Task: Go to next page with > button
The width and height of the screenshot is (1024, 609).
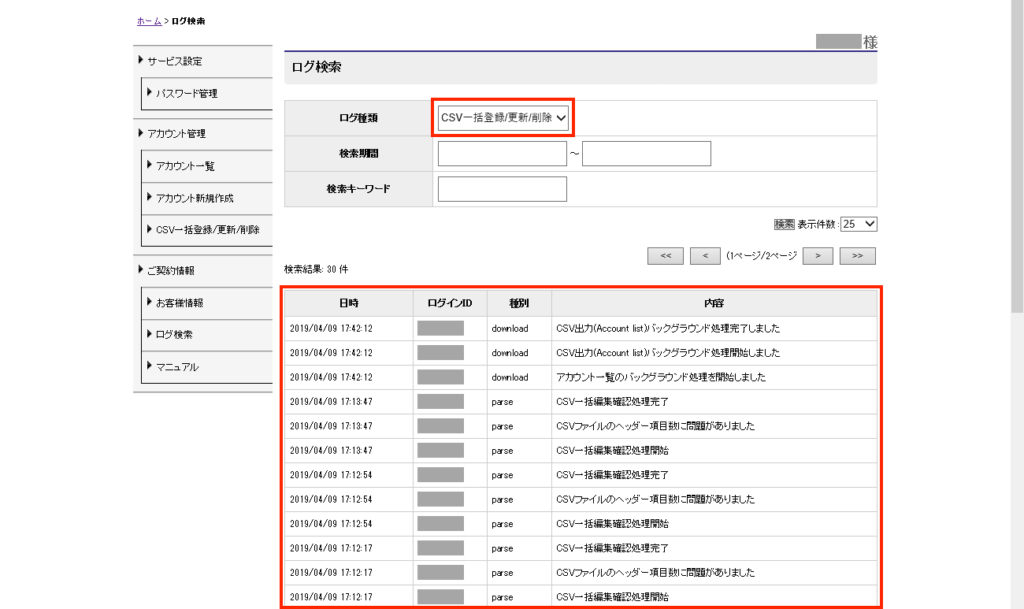Action: (x=818, y=256)
